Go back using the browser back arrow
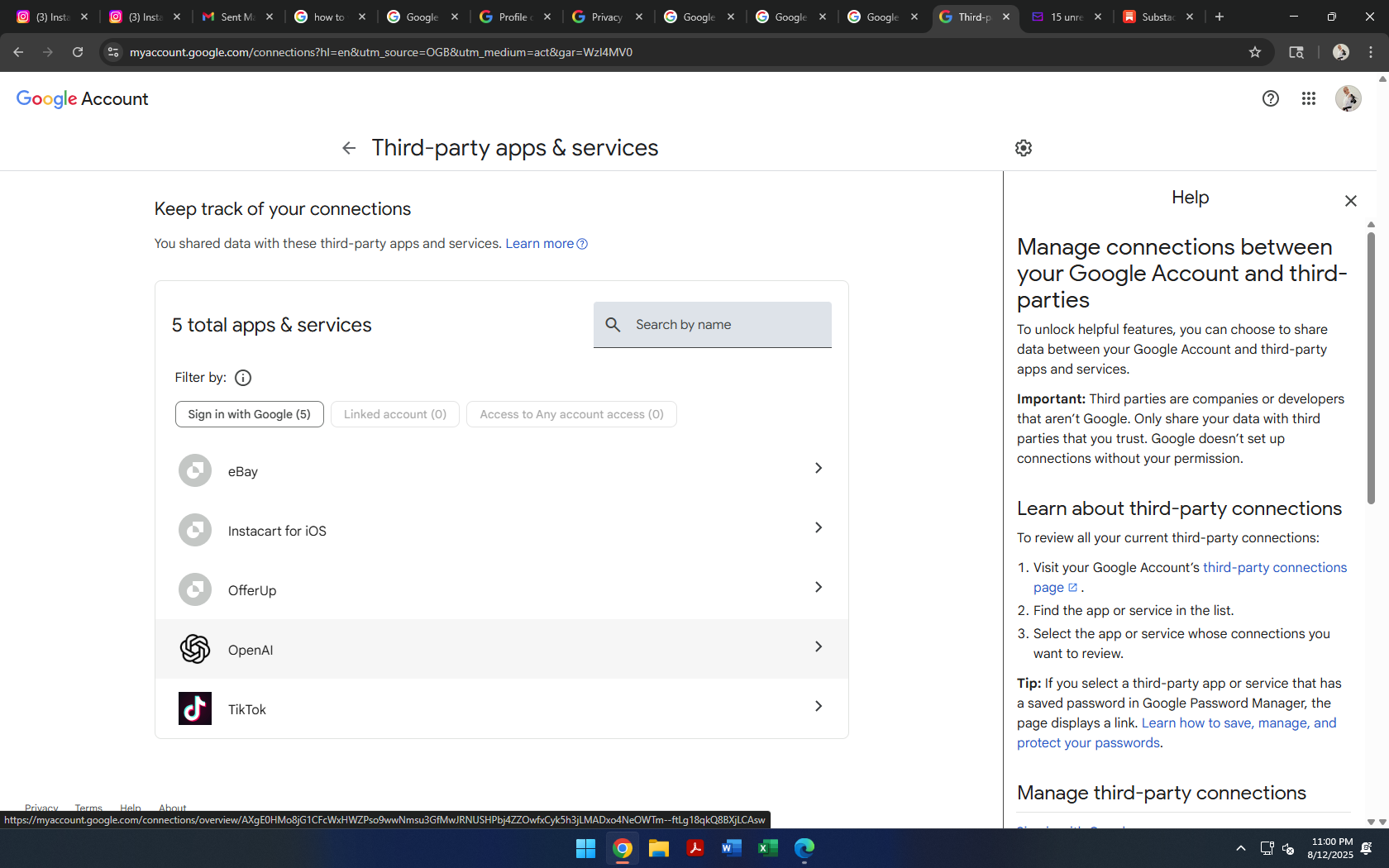Image resolution: width=1389 pixels, height=868 pixels. 18,52
